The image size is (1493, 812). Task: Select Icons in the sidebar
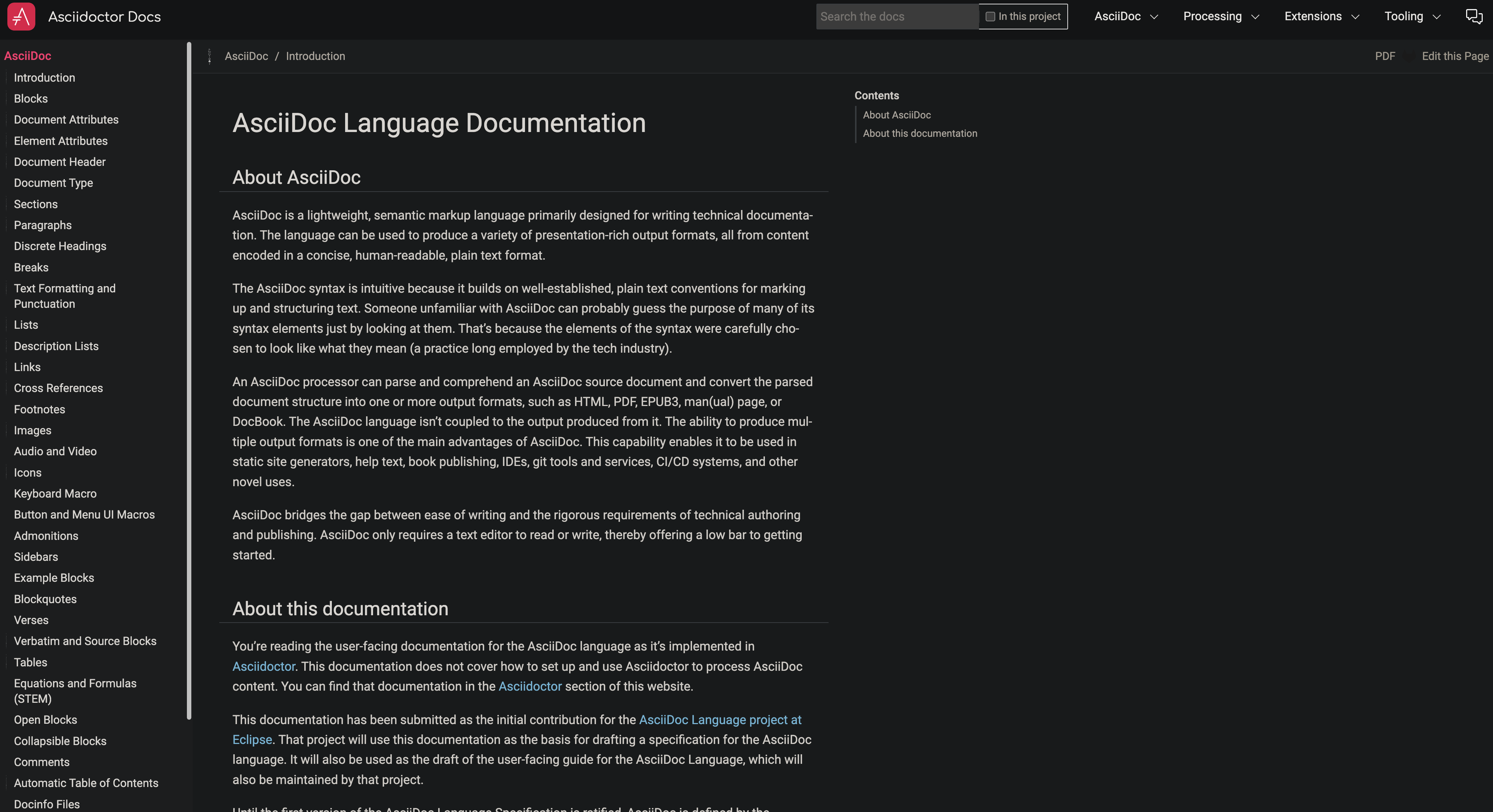[27, 473]
